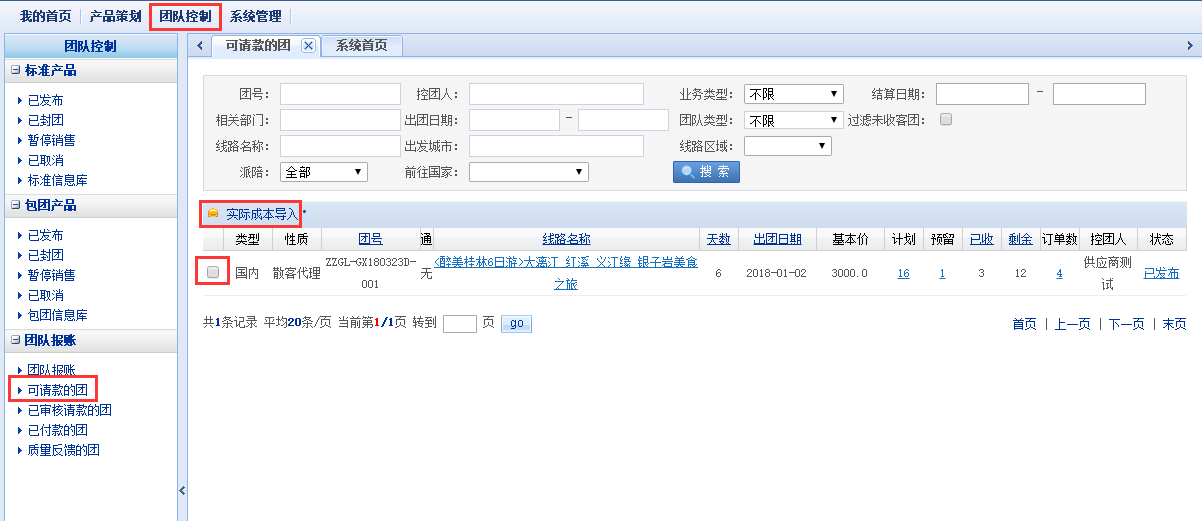
Task: Go to 上一页 in pagination
Action: point(1072,324)
